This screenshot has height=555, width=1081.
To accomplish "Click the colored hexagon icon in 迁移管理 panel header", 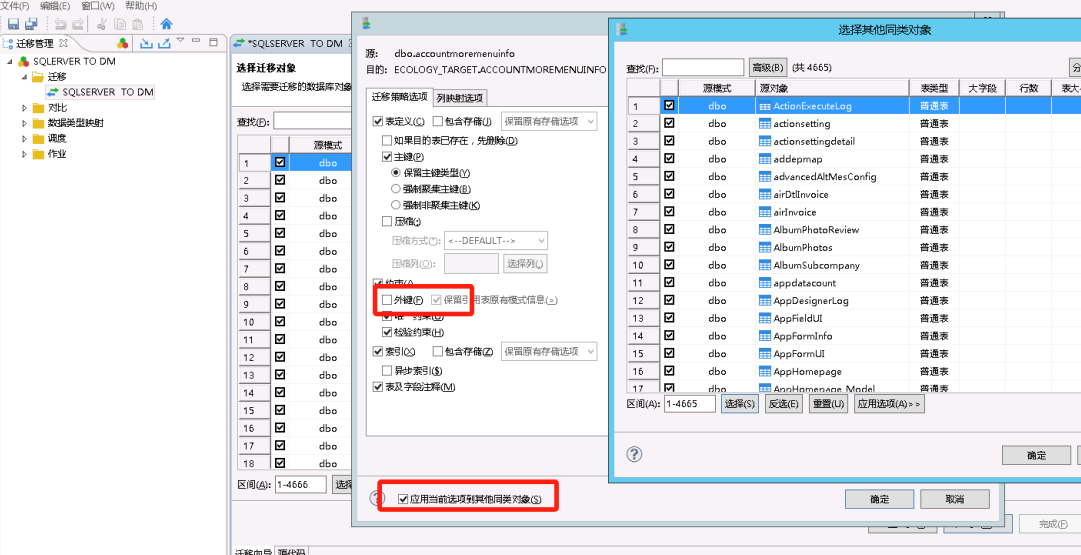I will tap(122, 43).
